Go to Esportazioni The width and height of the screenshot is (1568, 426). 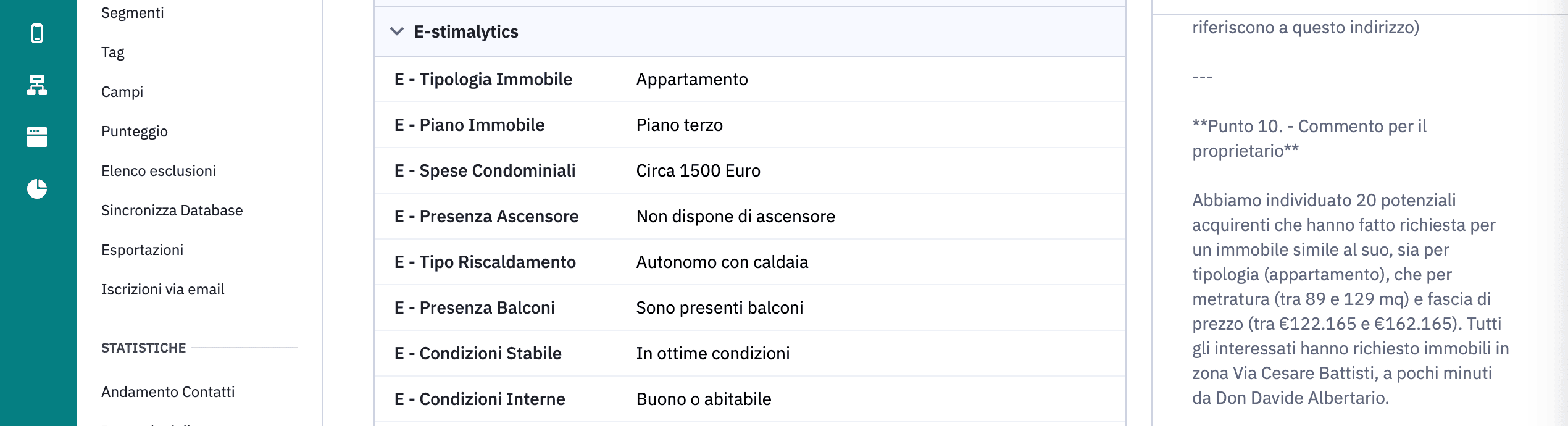(x=143, y=250)
